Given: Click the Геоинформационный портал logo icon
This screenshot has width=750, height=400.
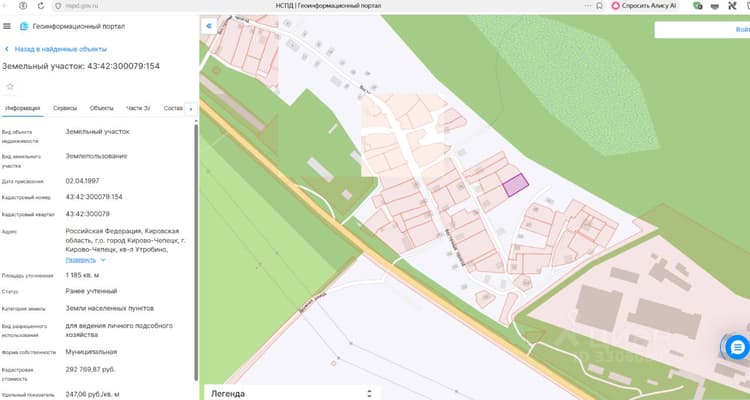Looking at the screenshot, I should (x=24, y=26).
